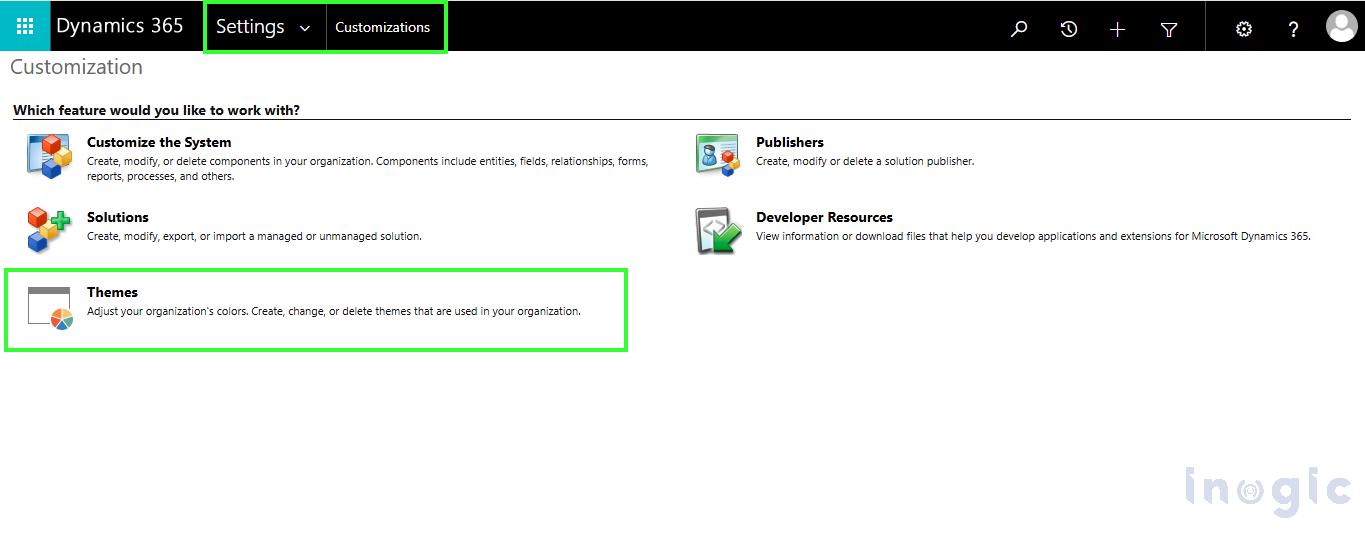
Task: Open advanced find funnel icon
Action: [1168, 30]
